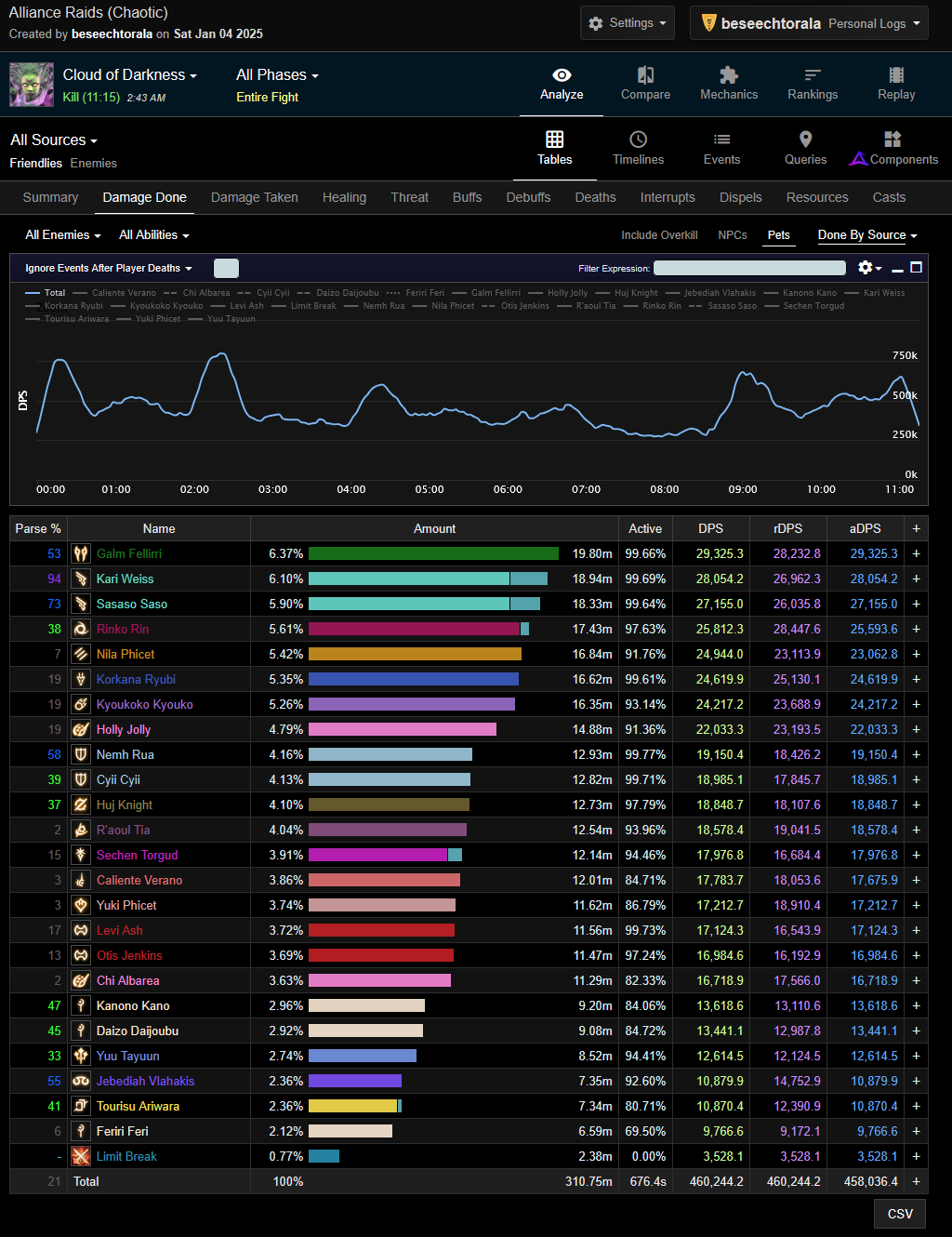Click Korkana Ryubi's job icon
This screenshot has height=1237, width=952.
(x=81, y=679)
